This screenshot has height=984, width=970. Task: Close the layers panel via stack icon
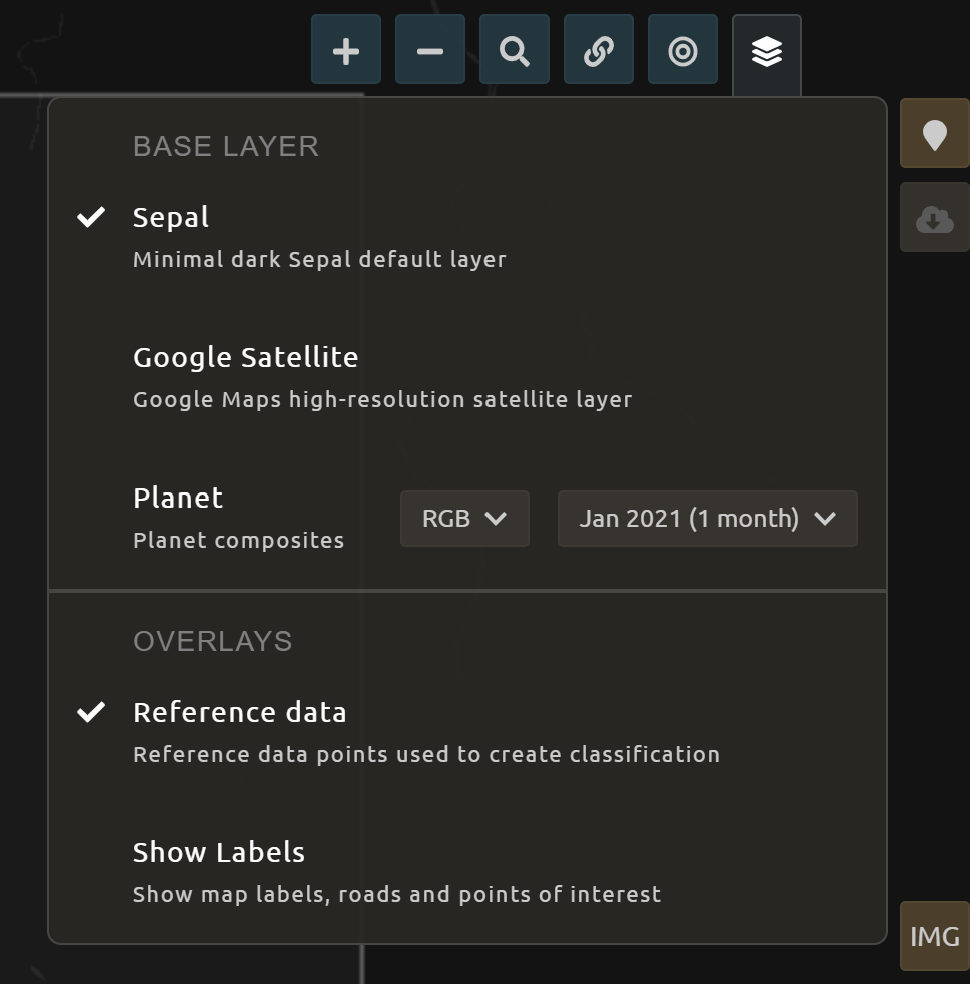pos(767,52)
